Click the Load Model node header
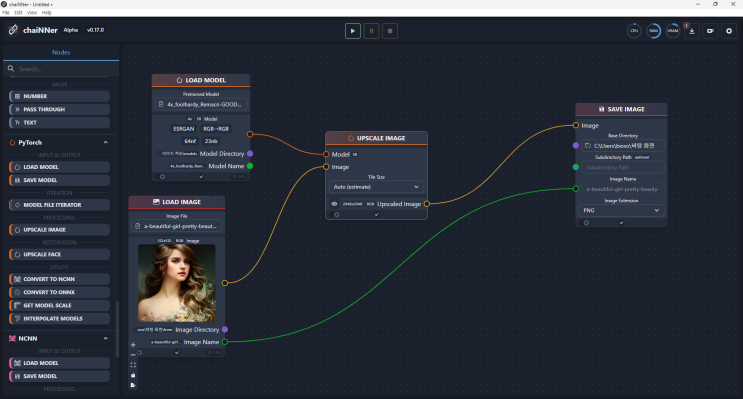This screenshot has height=399, width=743. click(x=201, y=80)
